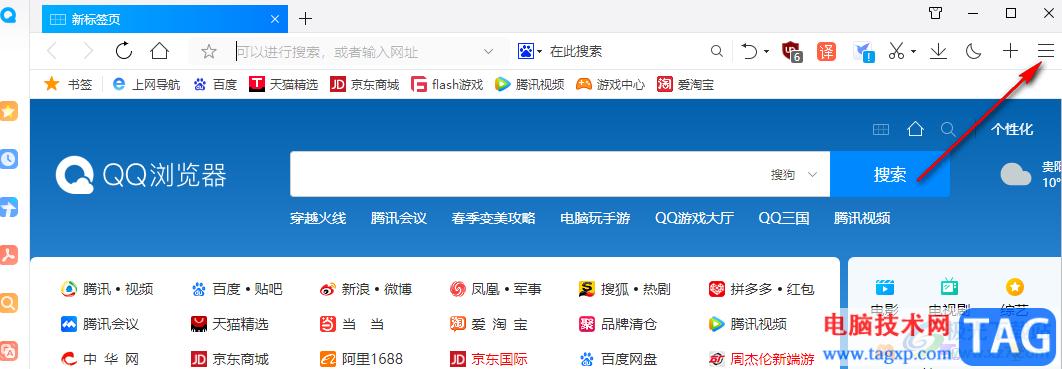Open a new tab with plus button
1062x369 pixels.
[x=305, y=19]
